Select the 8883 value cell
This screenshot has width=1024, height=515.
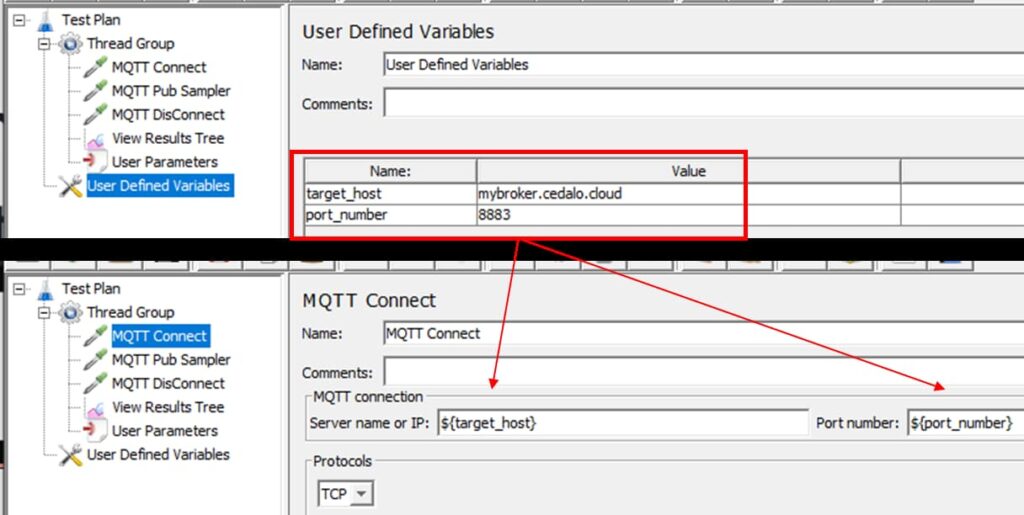pos(688,215)
